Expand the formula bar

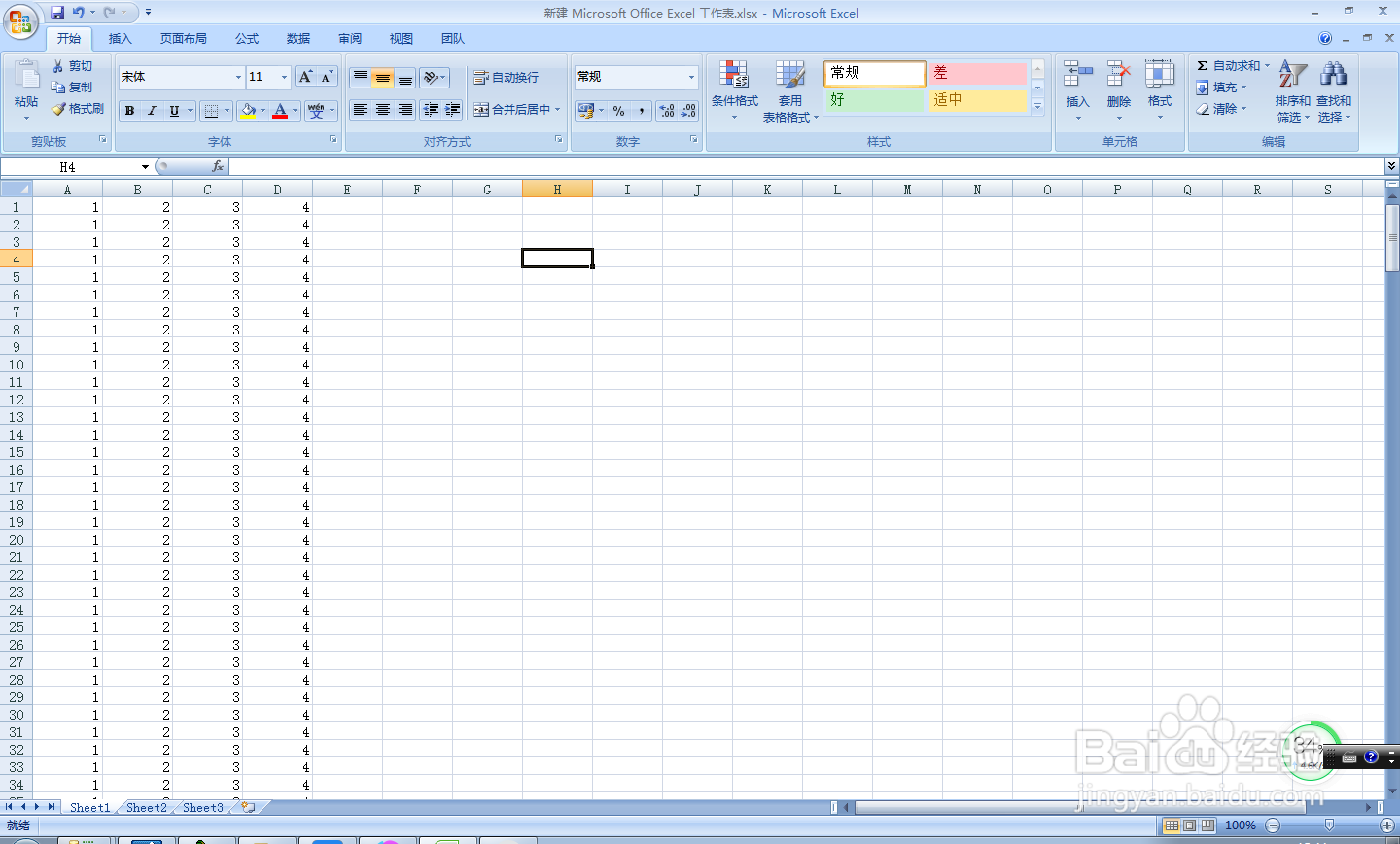(x=1391, y=167)
